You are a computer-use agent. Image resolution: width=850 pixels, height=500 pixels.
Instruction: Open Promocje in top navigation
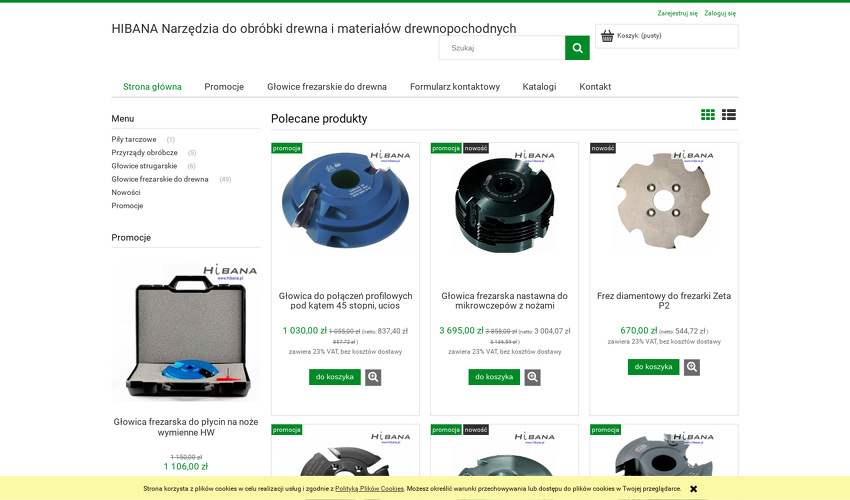click(x=224, y=87)
